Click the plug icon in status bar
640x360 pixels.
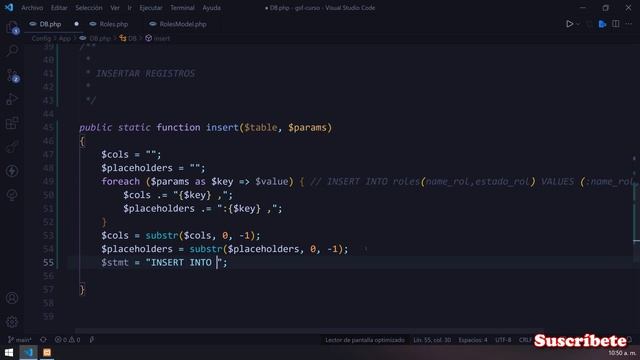[x=92, y=340]
